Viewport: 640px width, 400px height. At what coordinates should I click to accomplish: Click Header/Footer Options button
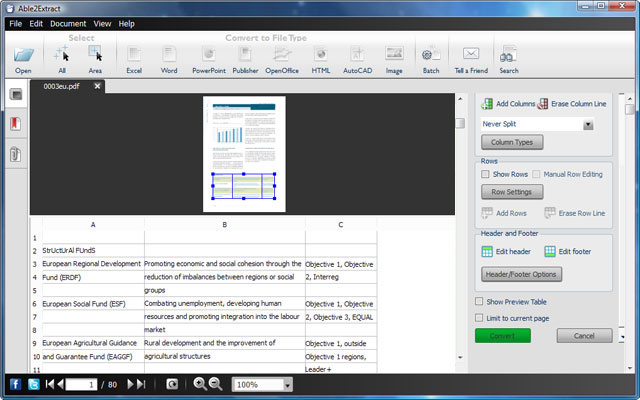(521, 274)
